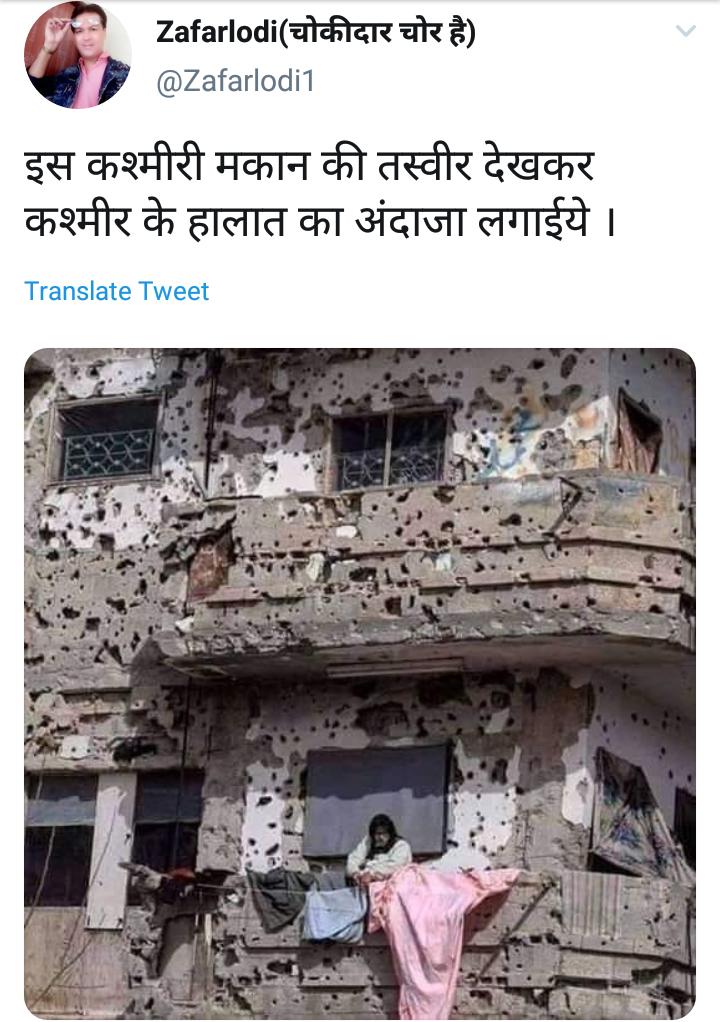The width and height of the screenshot is (720, 1022).
Task: Click the torn awning at photo's upper right
Action: 638,433
